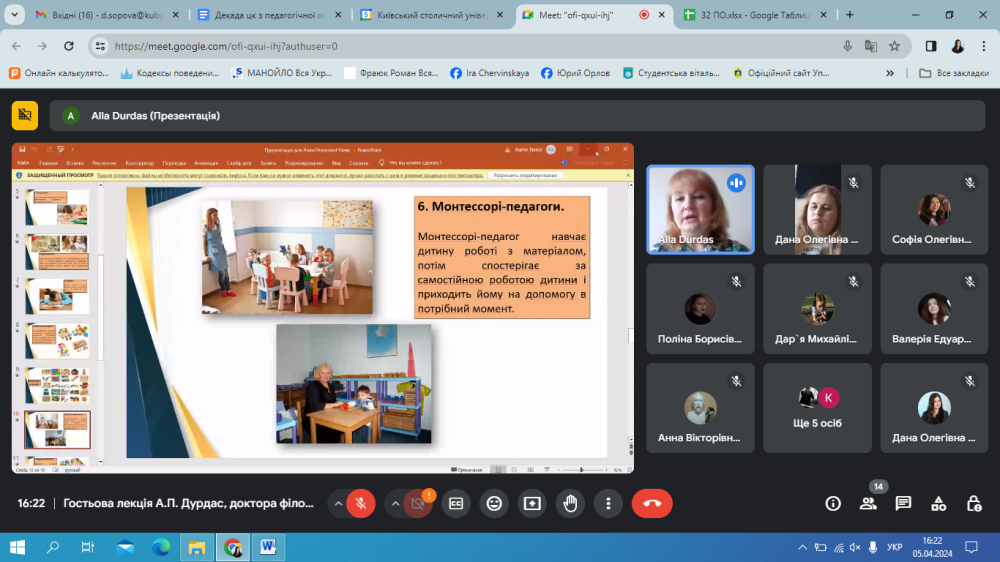
Task: Open the activities panel
Action: click(938, 503)
